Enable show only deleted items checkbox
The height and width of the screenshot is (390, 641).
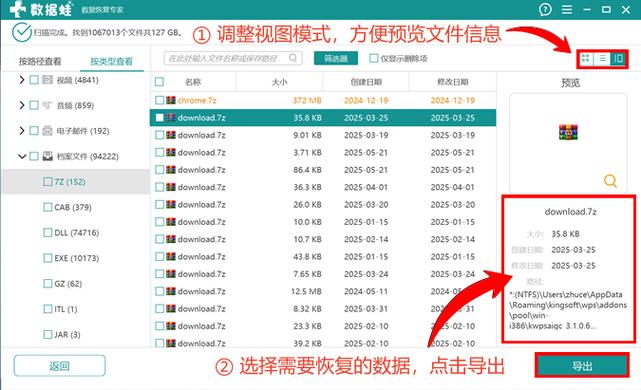(x=373, y=58)
